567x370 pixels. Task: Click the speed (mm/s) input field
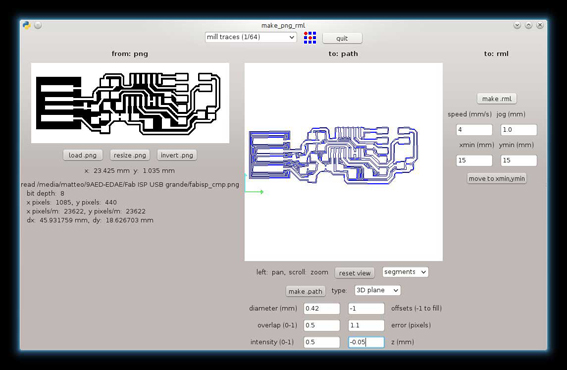474,129
